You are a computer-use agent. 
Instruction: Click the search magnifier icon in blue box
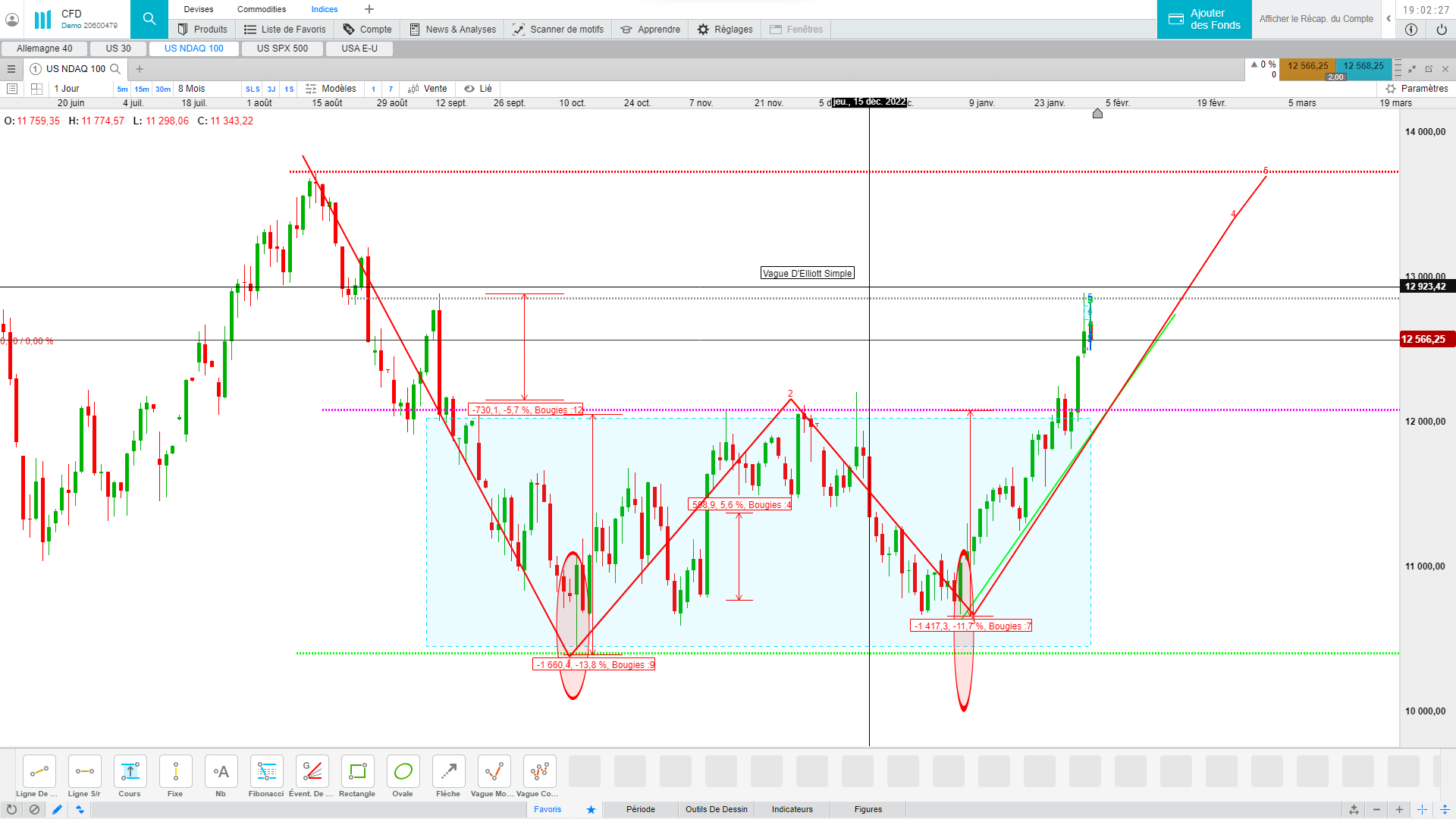[x=149, y=19]
